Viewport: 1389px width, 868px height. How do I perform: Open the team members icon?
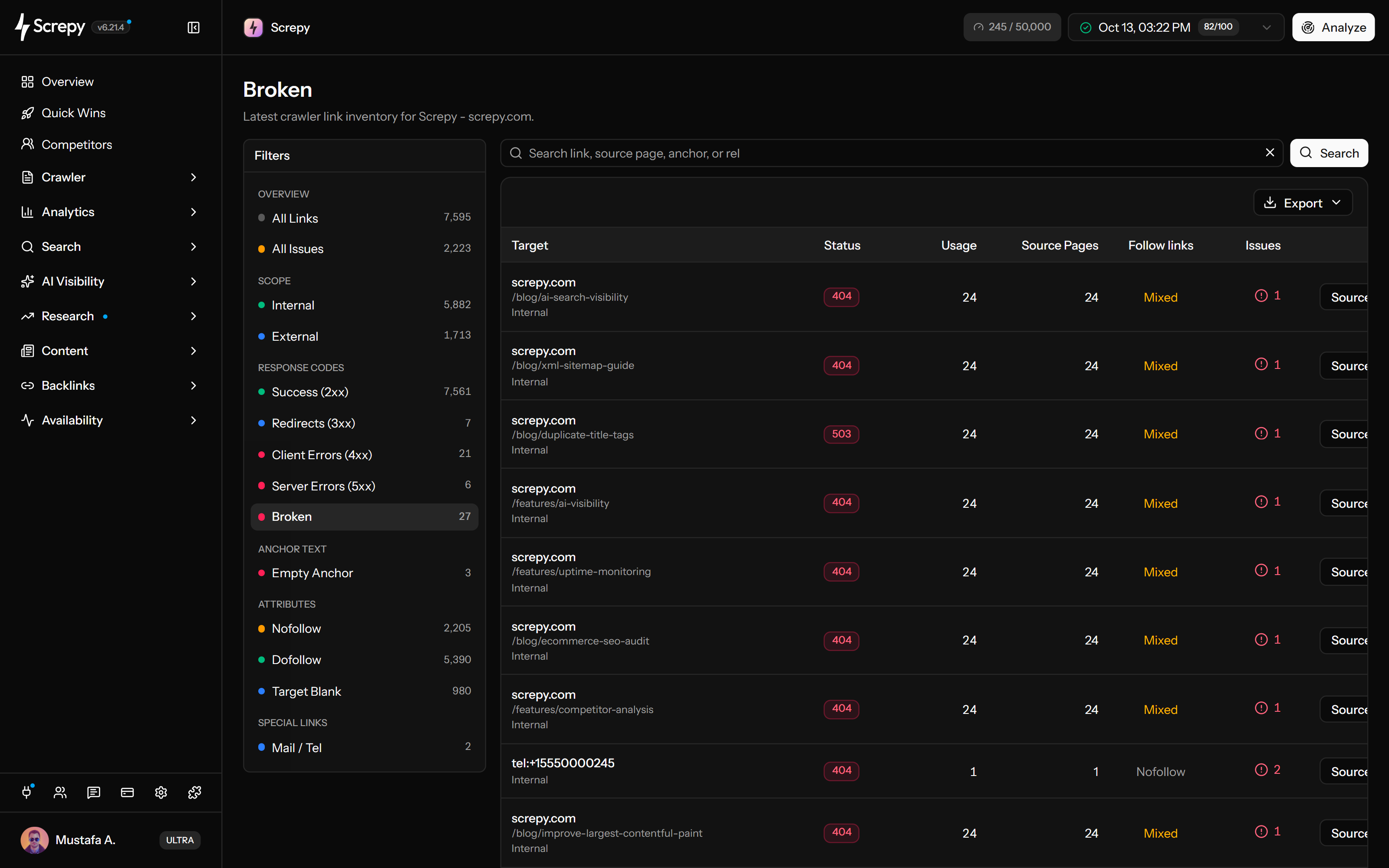coord(60,792)
